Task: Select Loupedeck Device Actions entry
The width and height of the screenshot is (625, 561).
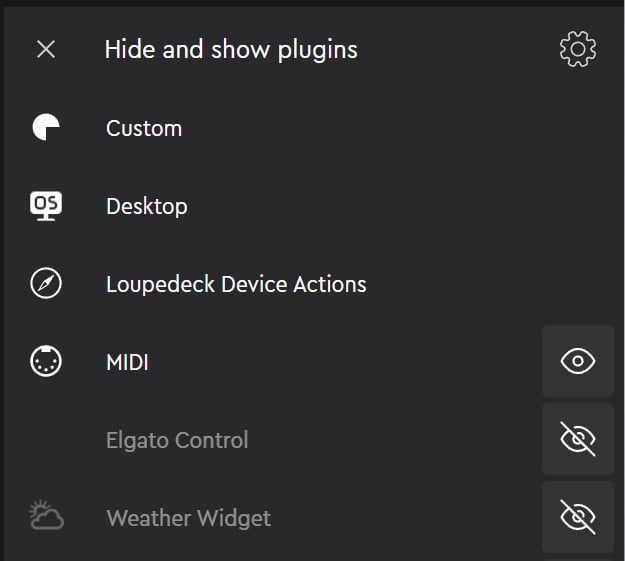Action: (x=236, y=284)
